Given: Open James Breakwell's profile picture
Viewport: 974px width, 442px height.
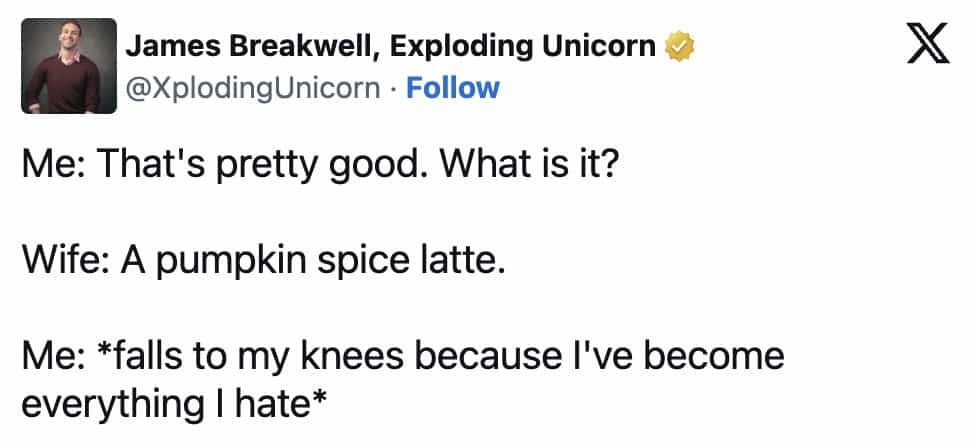Looking at the screenshot, I should 61,66.
